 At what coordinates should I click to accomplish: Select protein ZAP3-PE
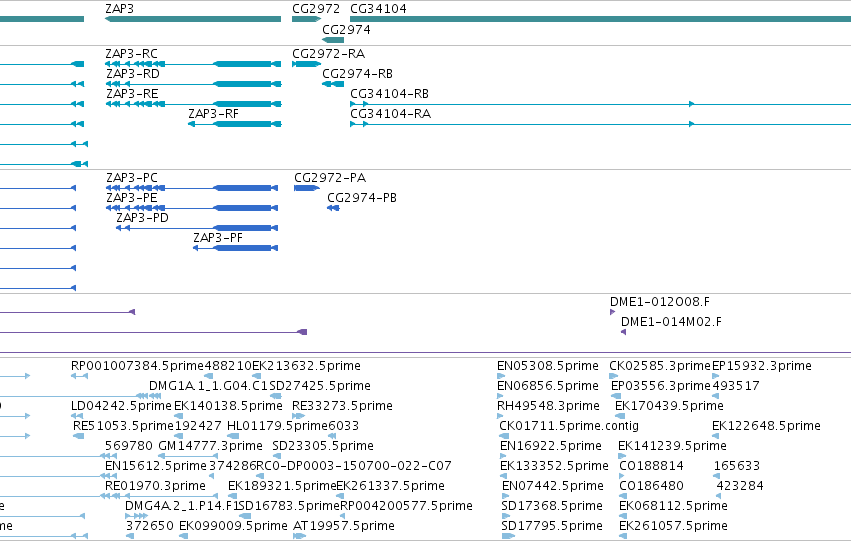click(192, 208)
